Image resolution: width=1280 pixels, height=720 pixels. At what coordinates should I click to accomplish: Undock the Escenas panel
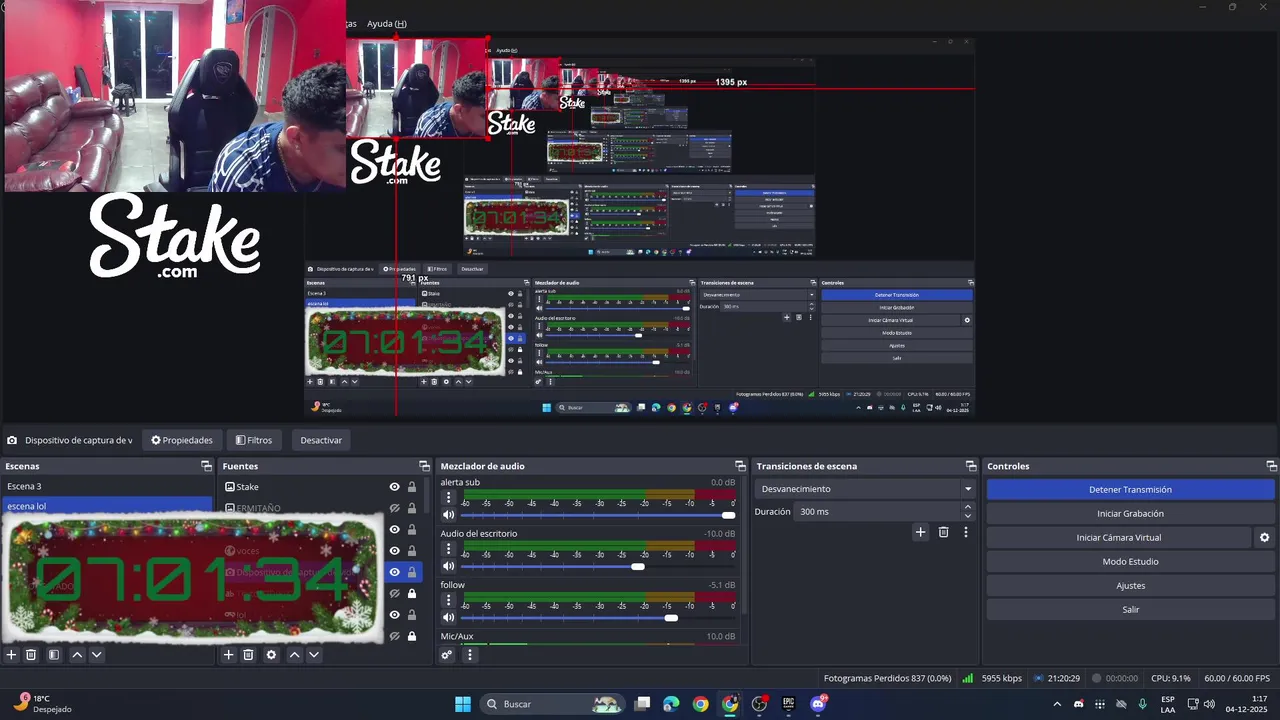click(x=207, y=466)
